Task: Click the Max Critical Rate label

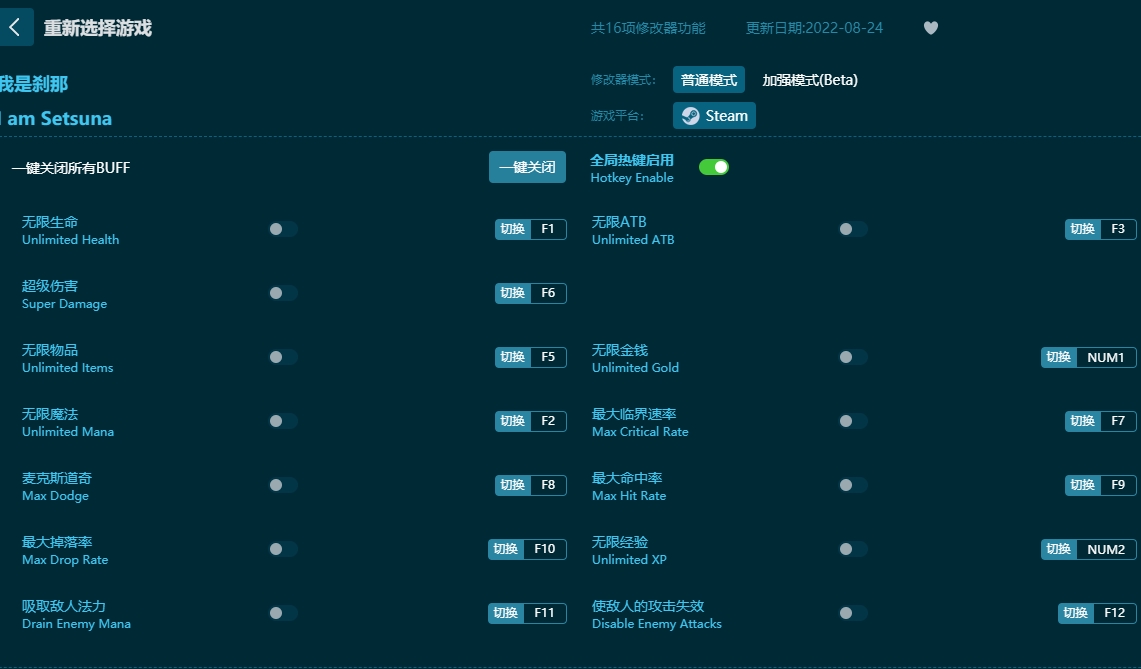Action: [x=640, y=432]
